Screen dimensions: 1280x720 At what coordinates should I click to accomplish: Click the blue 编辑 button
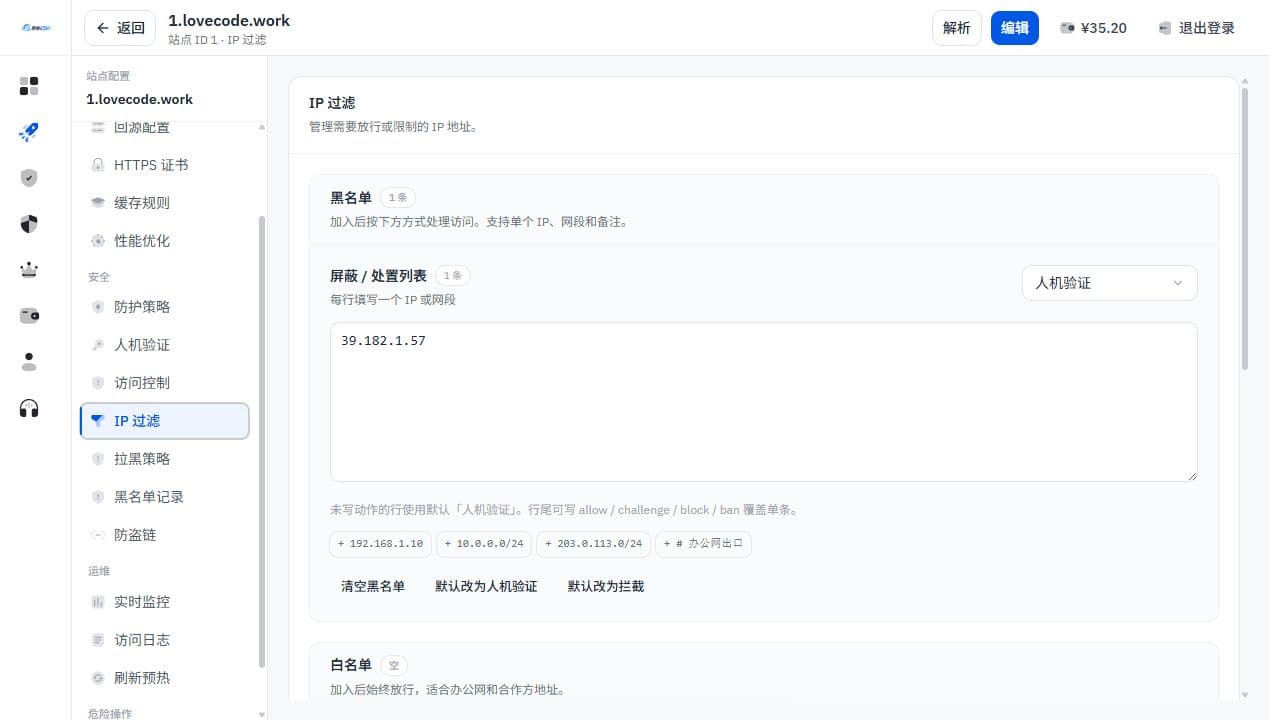(x=1015, y=28)
